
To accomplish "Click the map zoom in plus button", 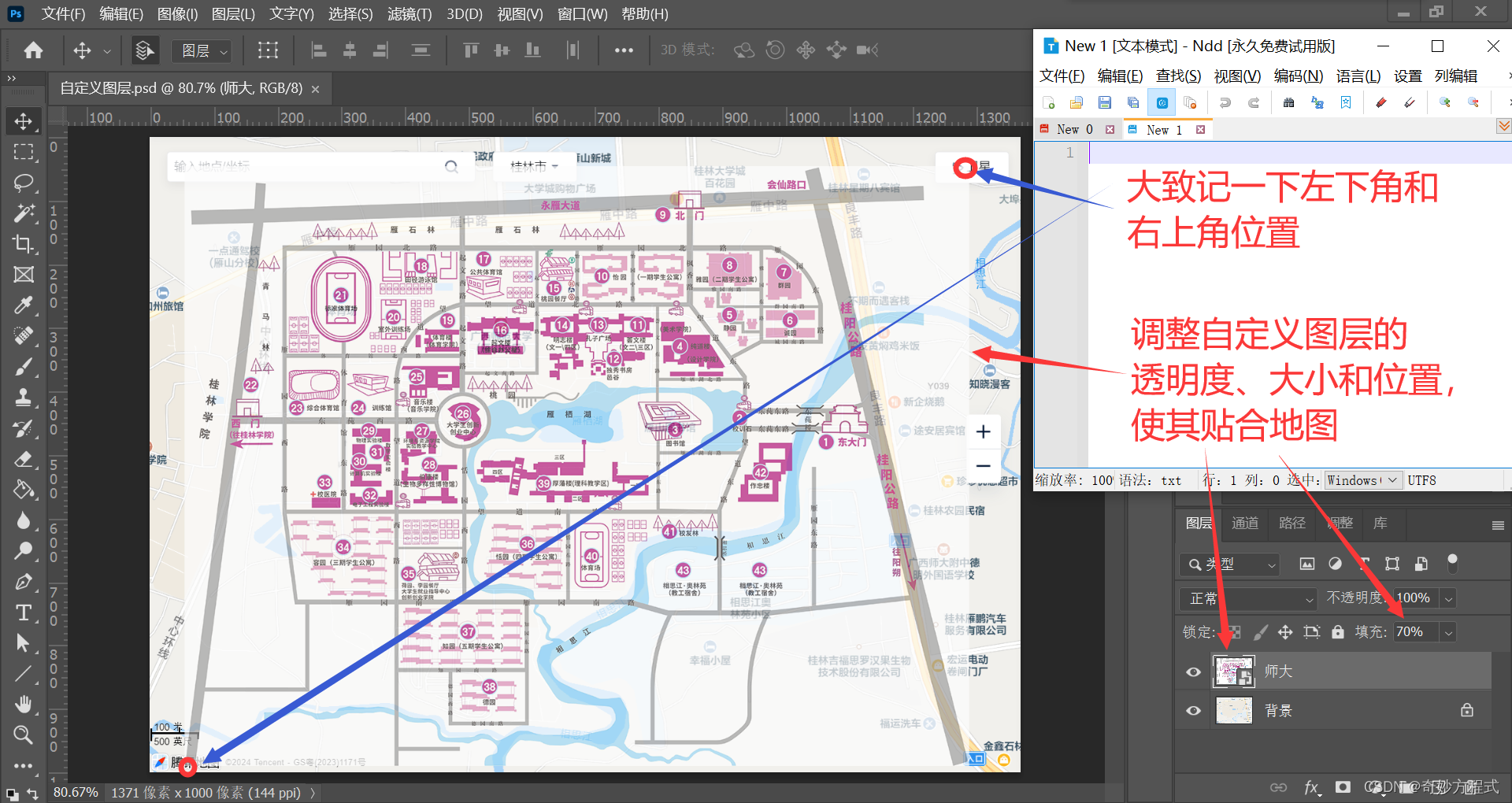I will click(984, 431).
